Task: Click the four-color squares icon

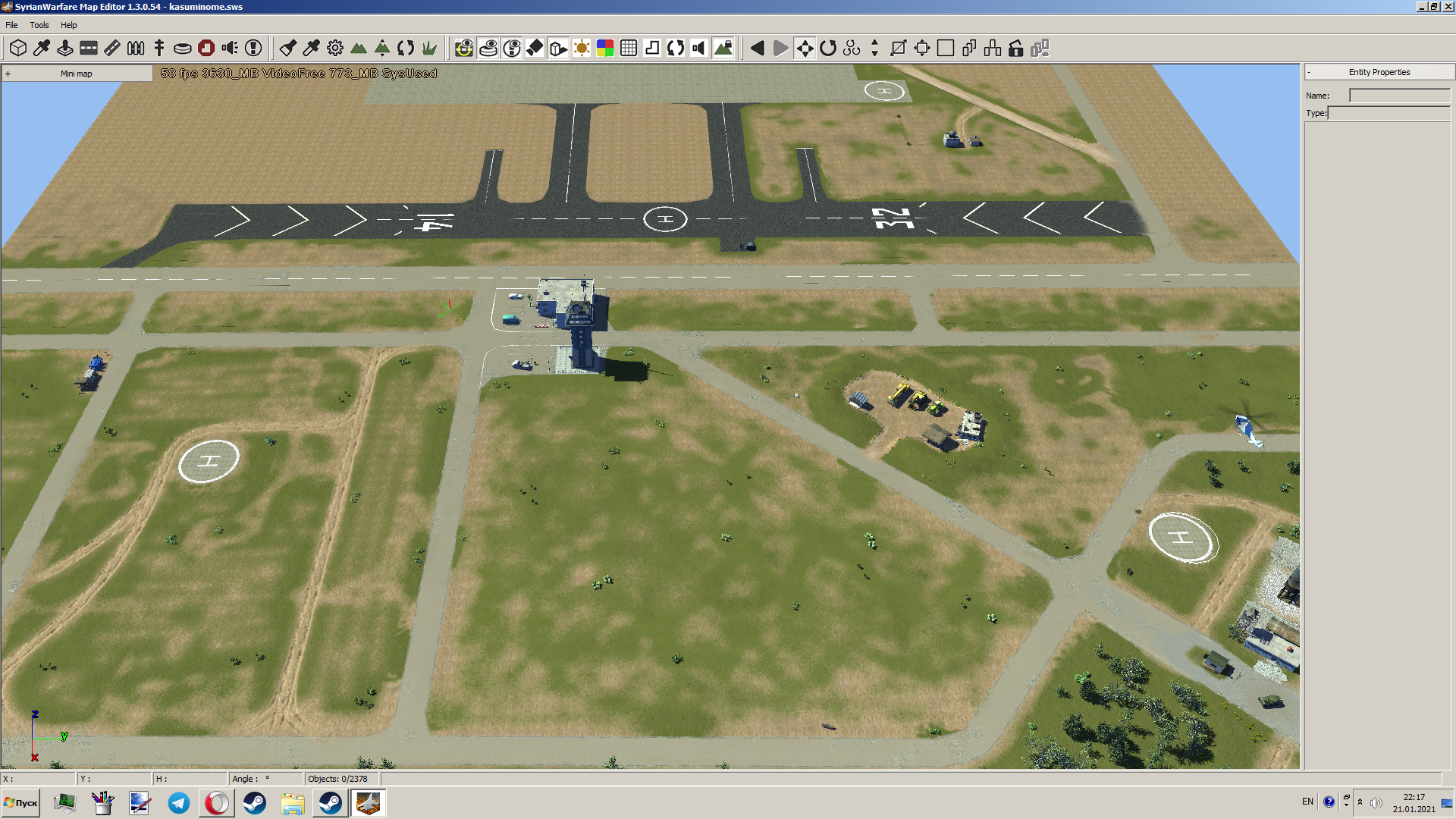Action: click(x=605, y=49)
